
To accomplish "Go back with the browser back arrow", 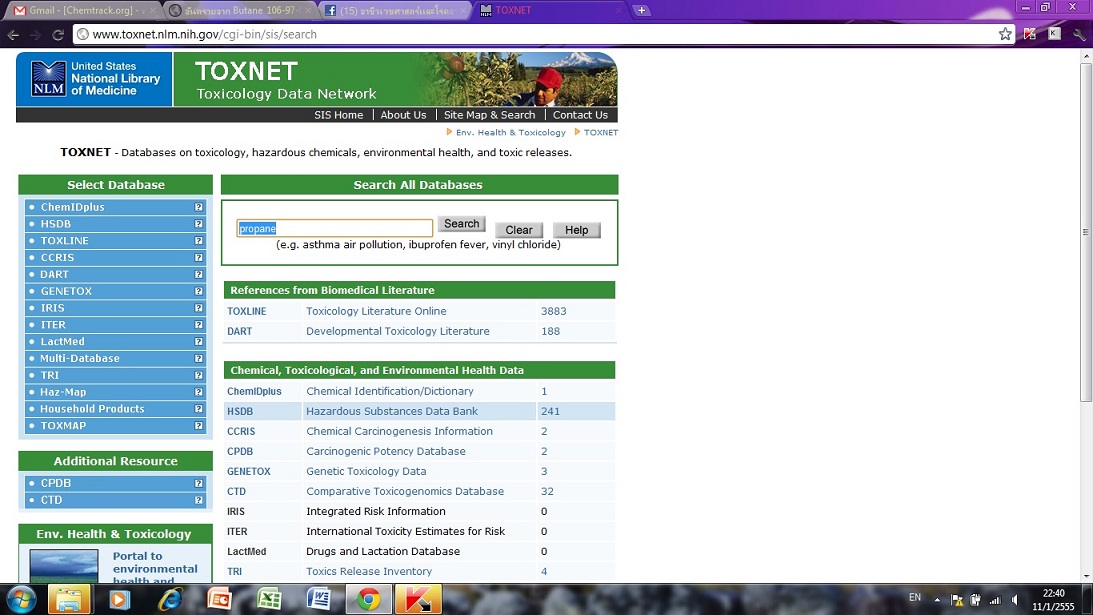I will pos(13,34).
